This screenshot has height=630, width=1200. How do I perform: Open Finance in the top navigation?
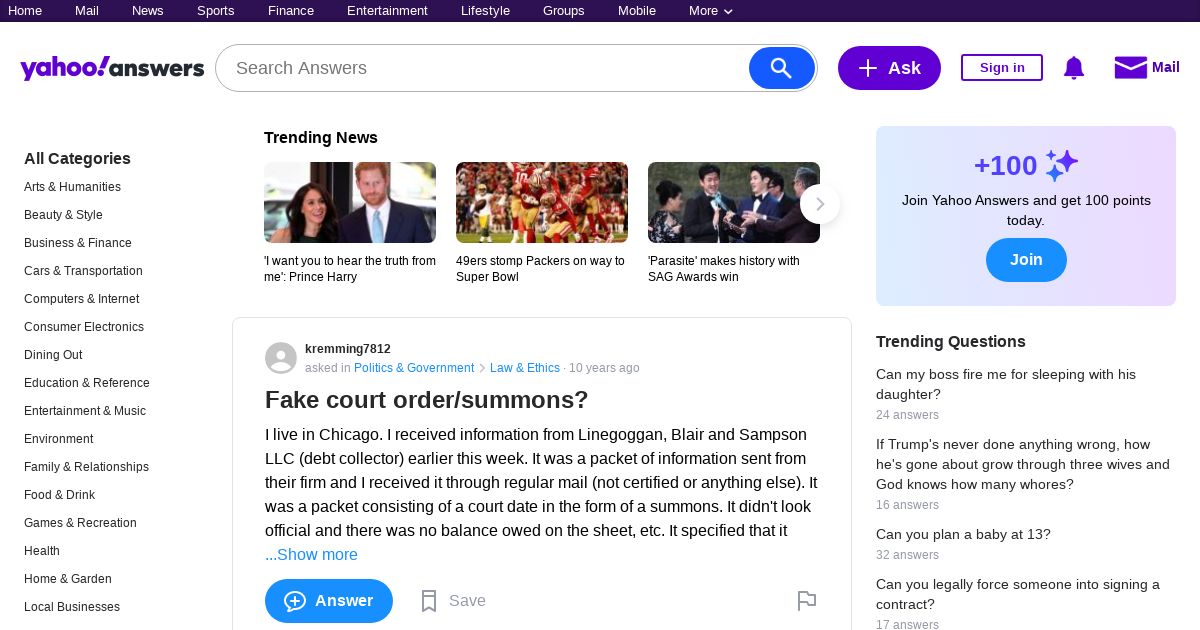point(291,11)
